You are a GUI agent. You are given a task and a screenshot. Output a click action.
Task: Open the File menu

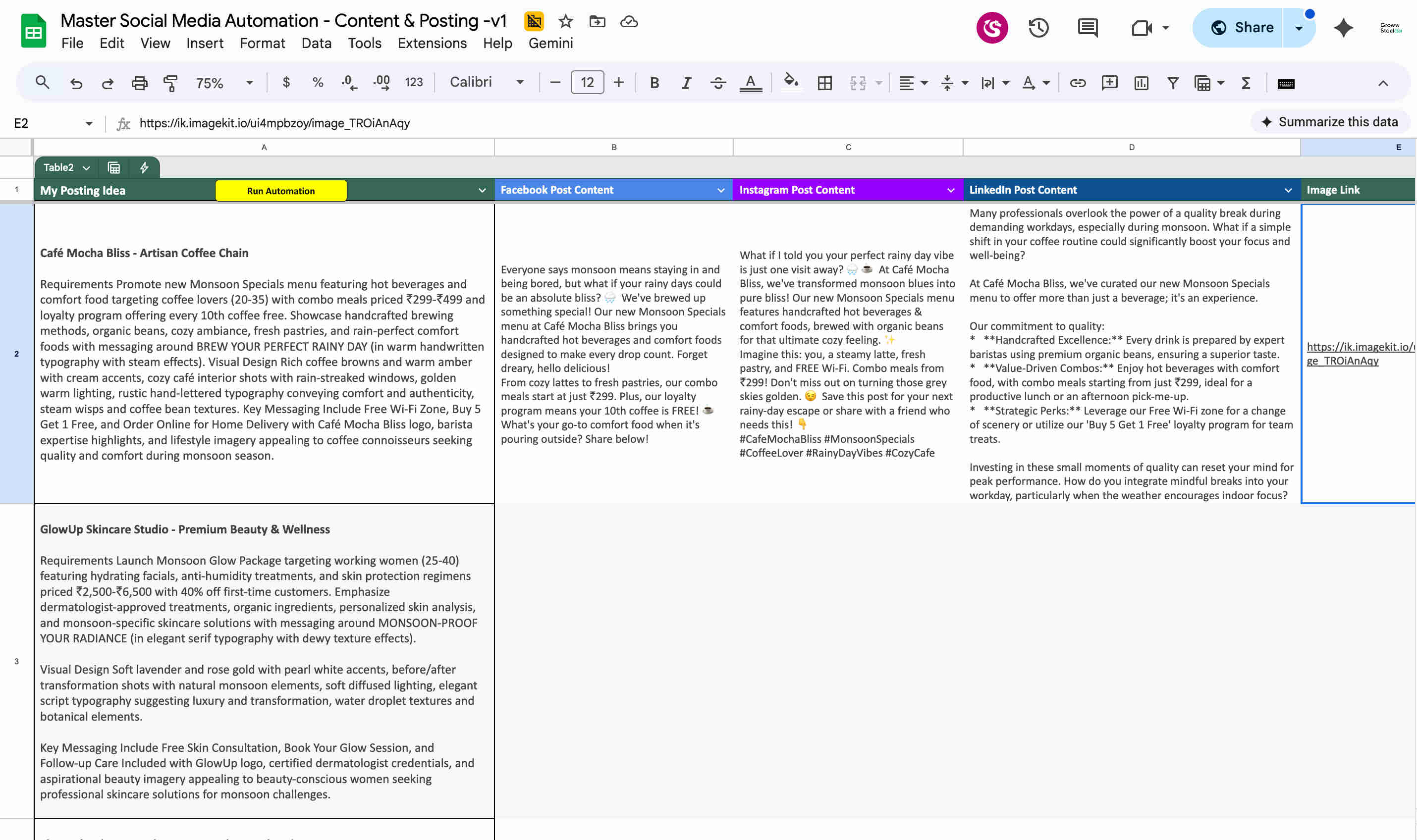(x=72, y=43)
